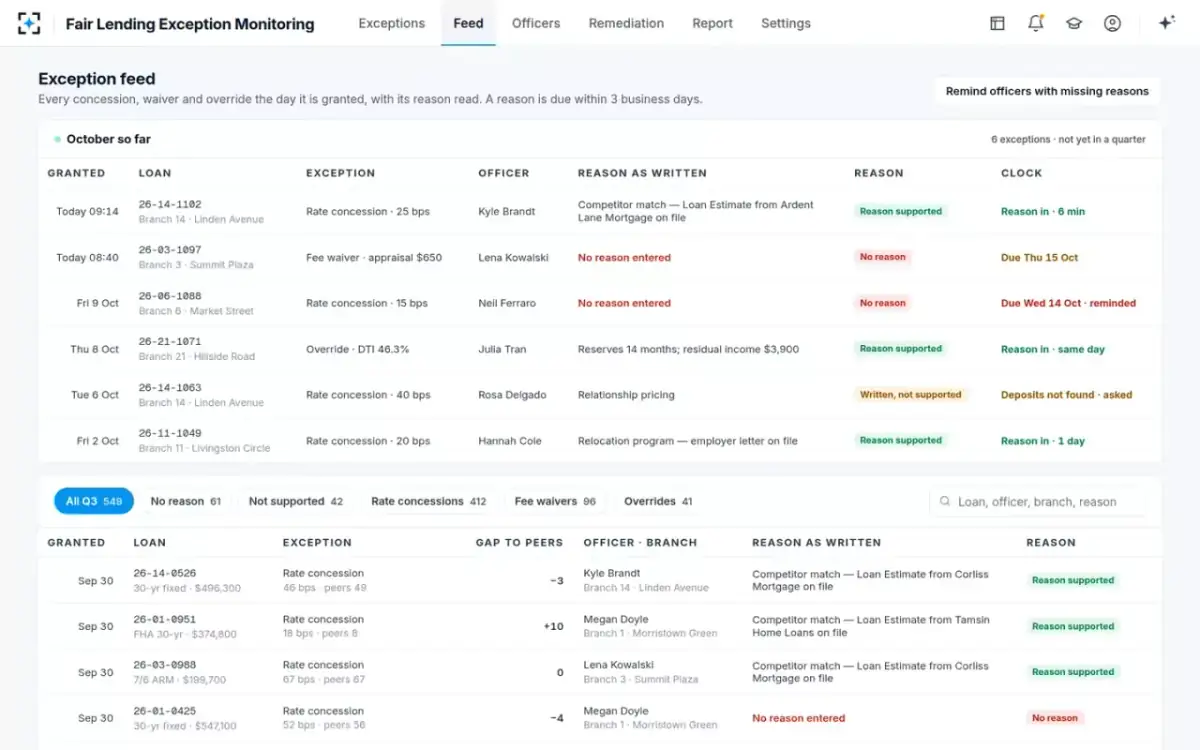Screen dimensions: 1200x750
Task: Open loan 26-11-1049
Action: point(169,433)
